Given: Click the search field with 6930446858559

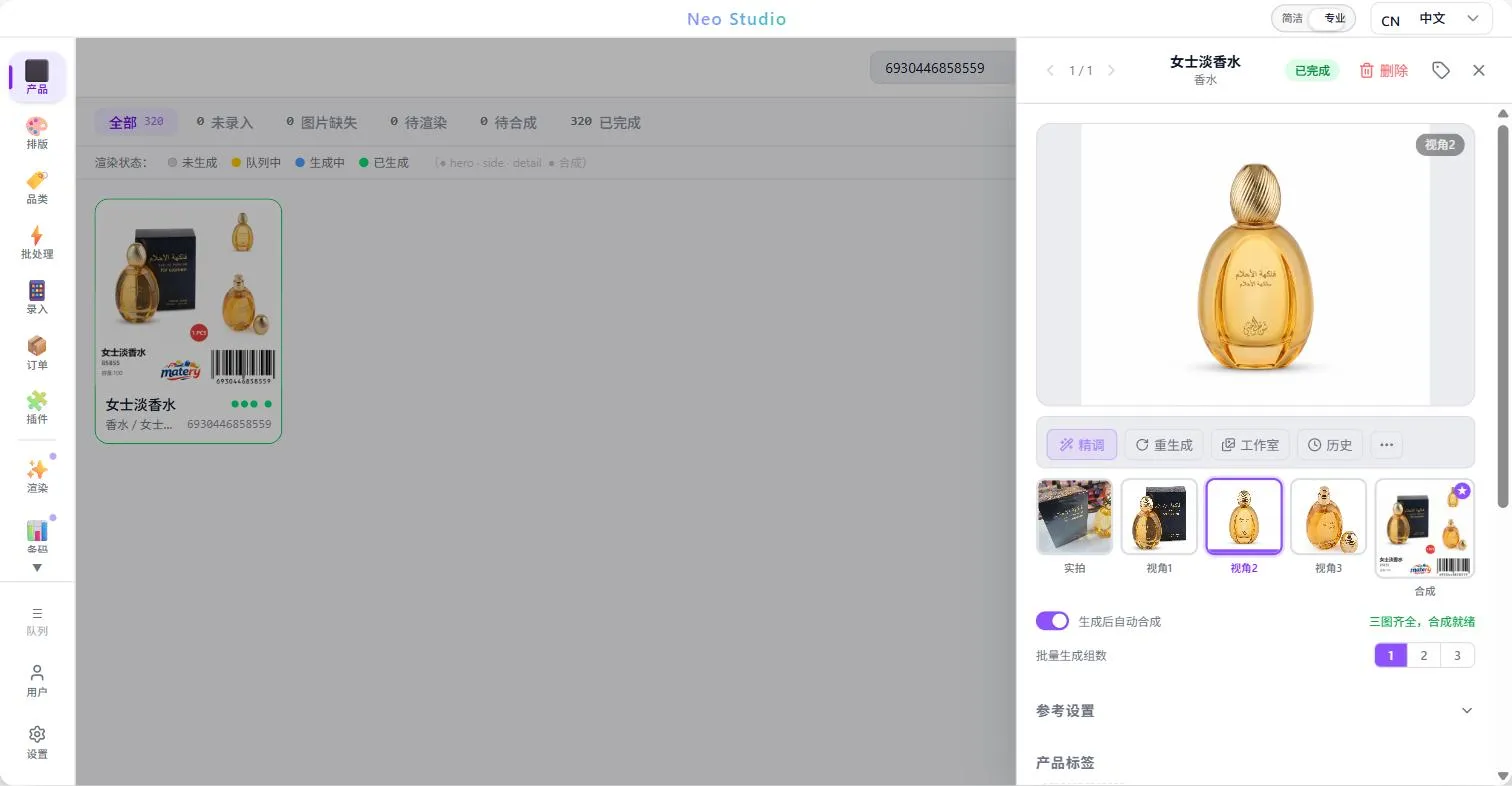Looking at the screenshot, I should tap(943, 68).
